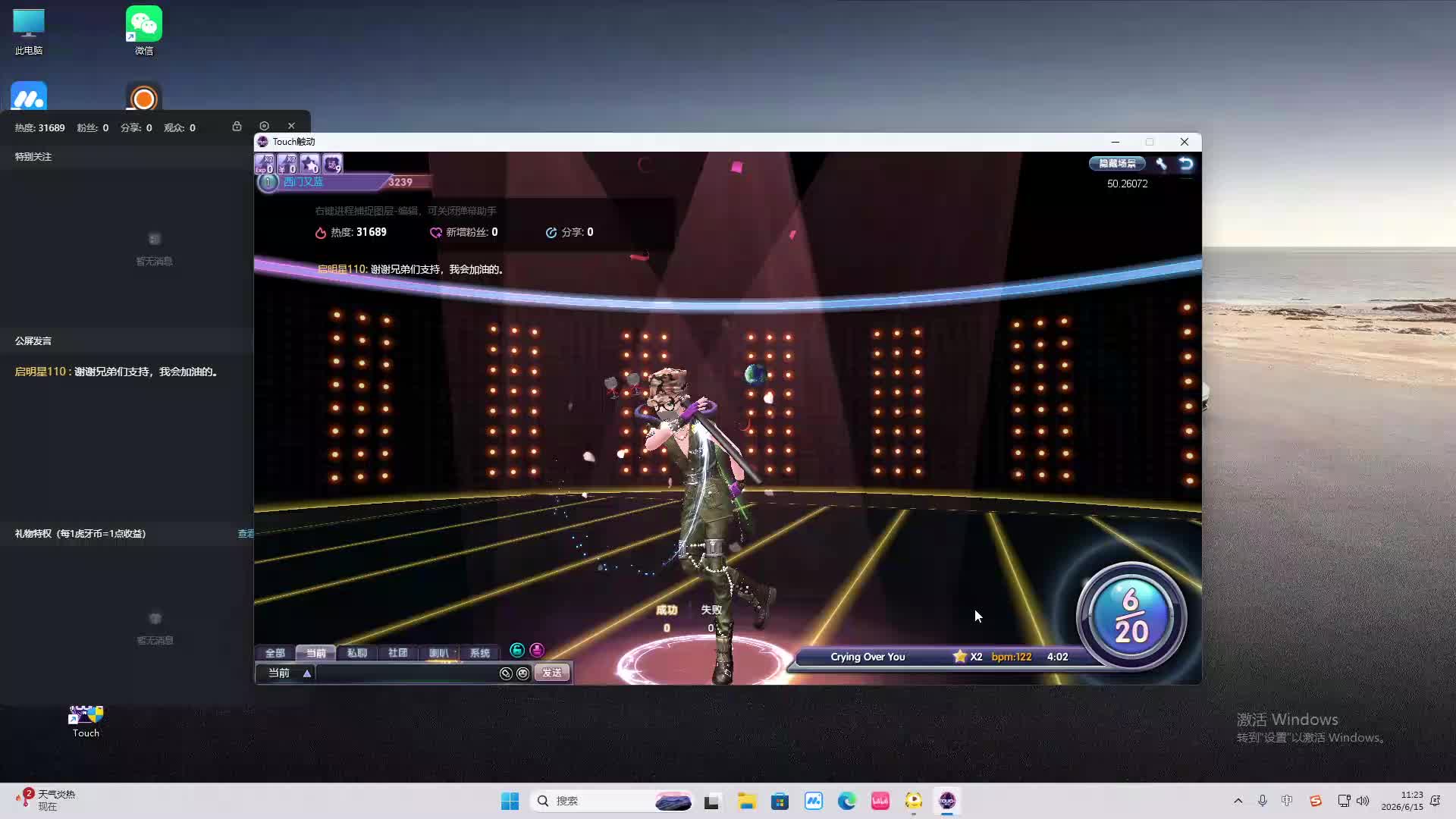The height and width of the screenshot is (819, 1456).
Task: Click the orange recorder desktop icon
Action: (144, 97)
